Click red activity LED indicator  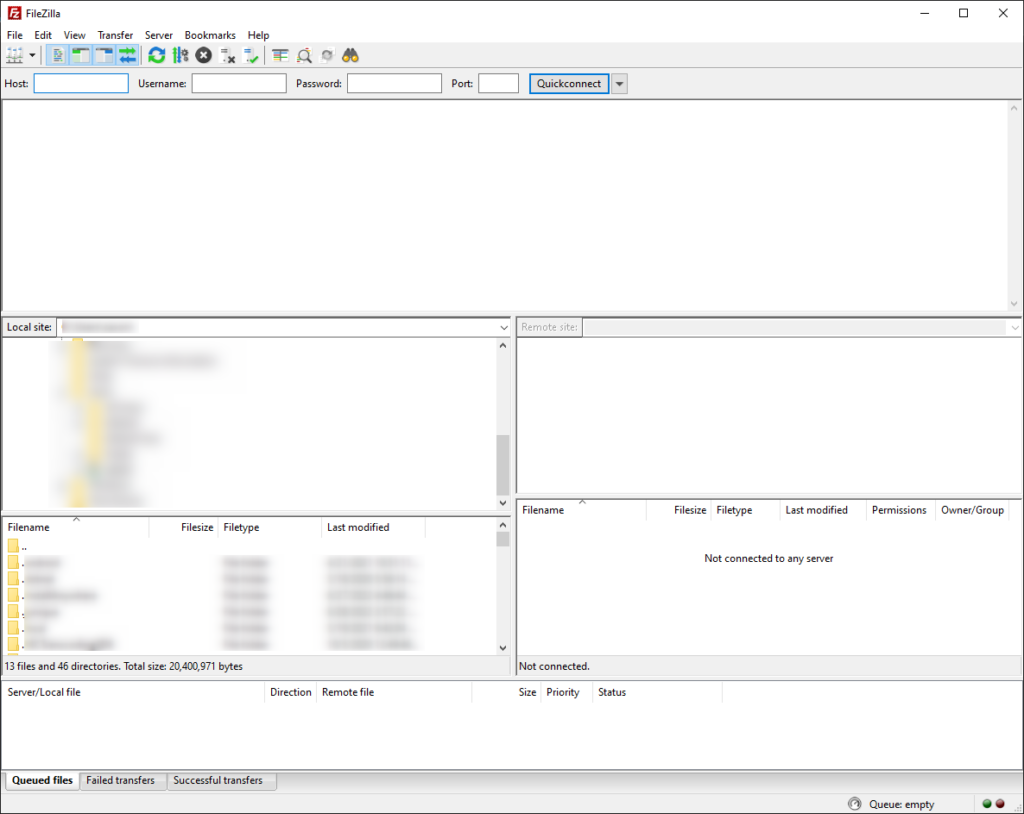point(1000,804)
